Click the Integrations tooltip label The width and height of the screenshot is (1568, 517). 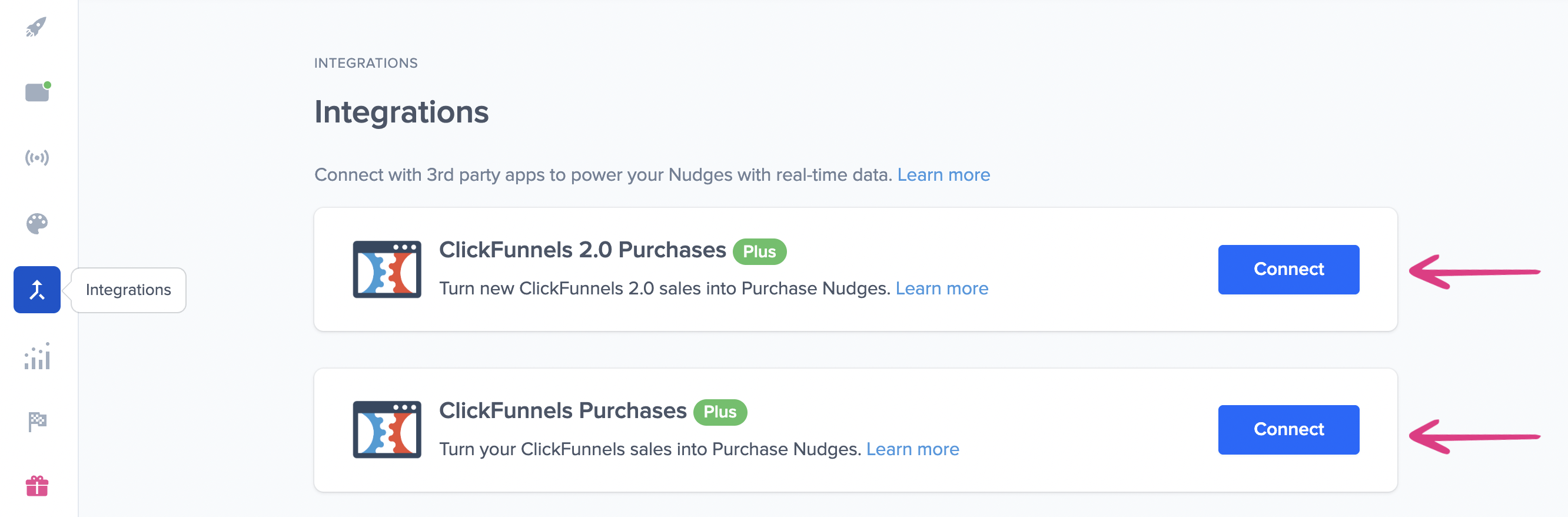(x=128, y=290)
